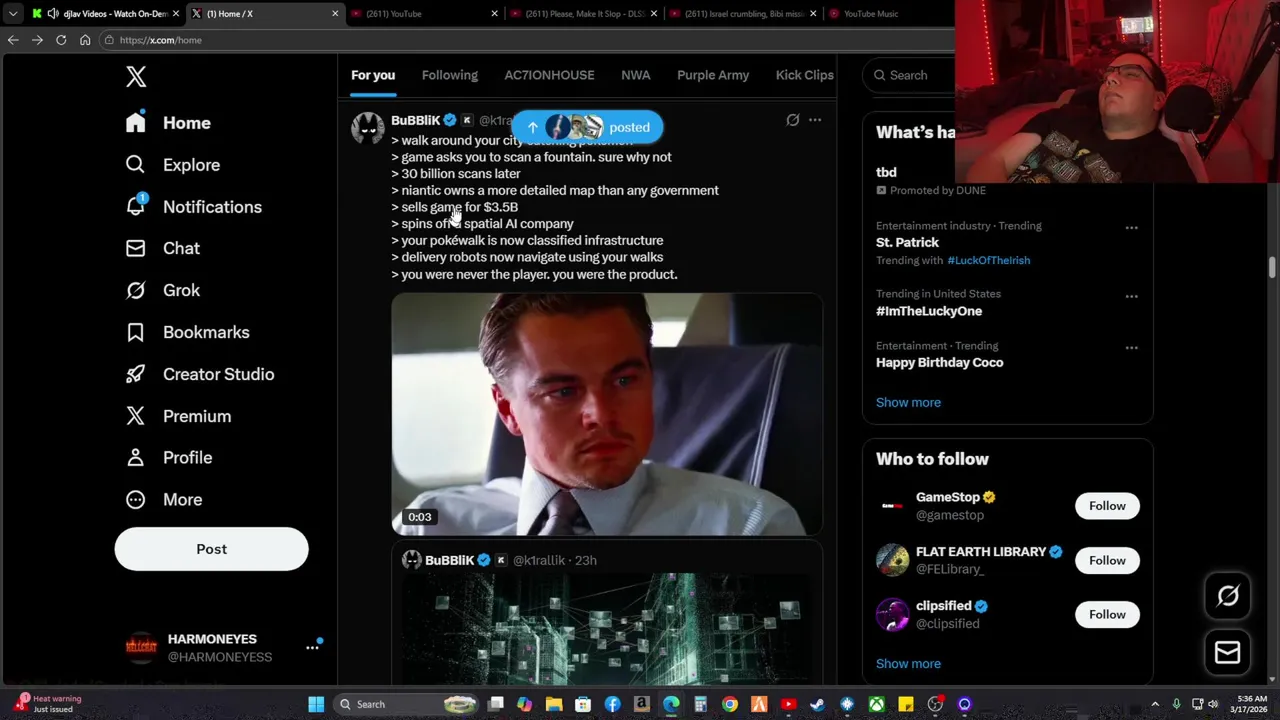The height and width of the screenshot is (720, 1280).
Task: Open HARMONEYES account switcher dots
Action: [x=312, y=648]
